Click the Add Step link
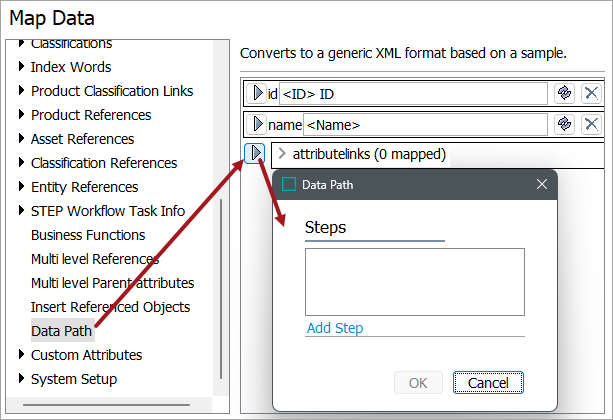 (x=335, y=328)
